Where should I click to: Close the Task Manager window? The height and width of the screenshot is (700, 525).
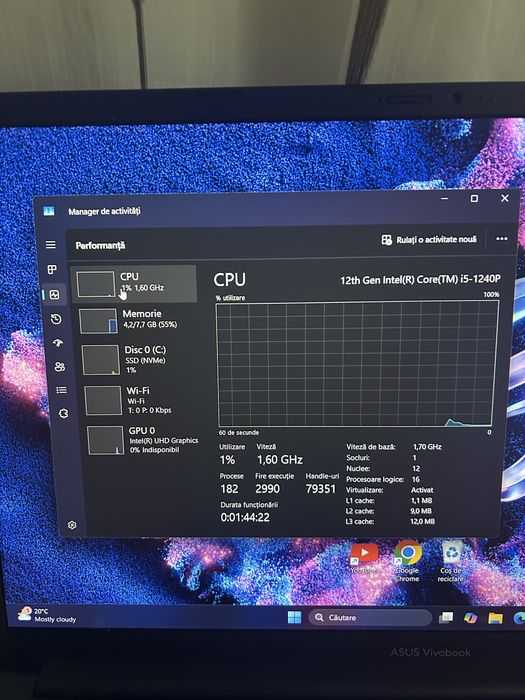[504, 198]
